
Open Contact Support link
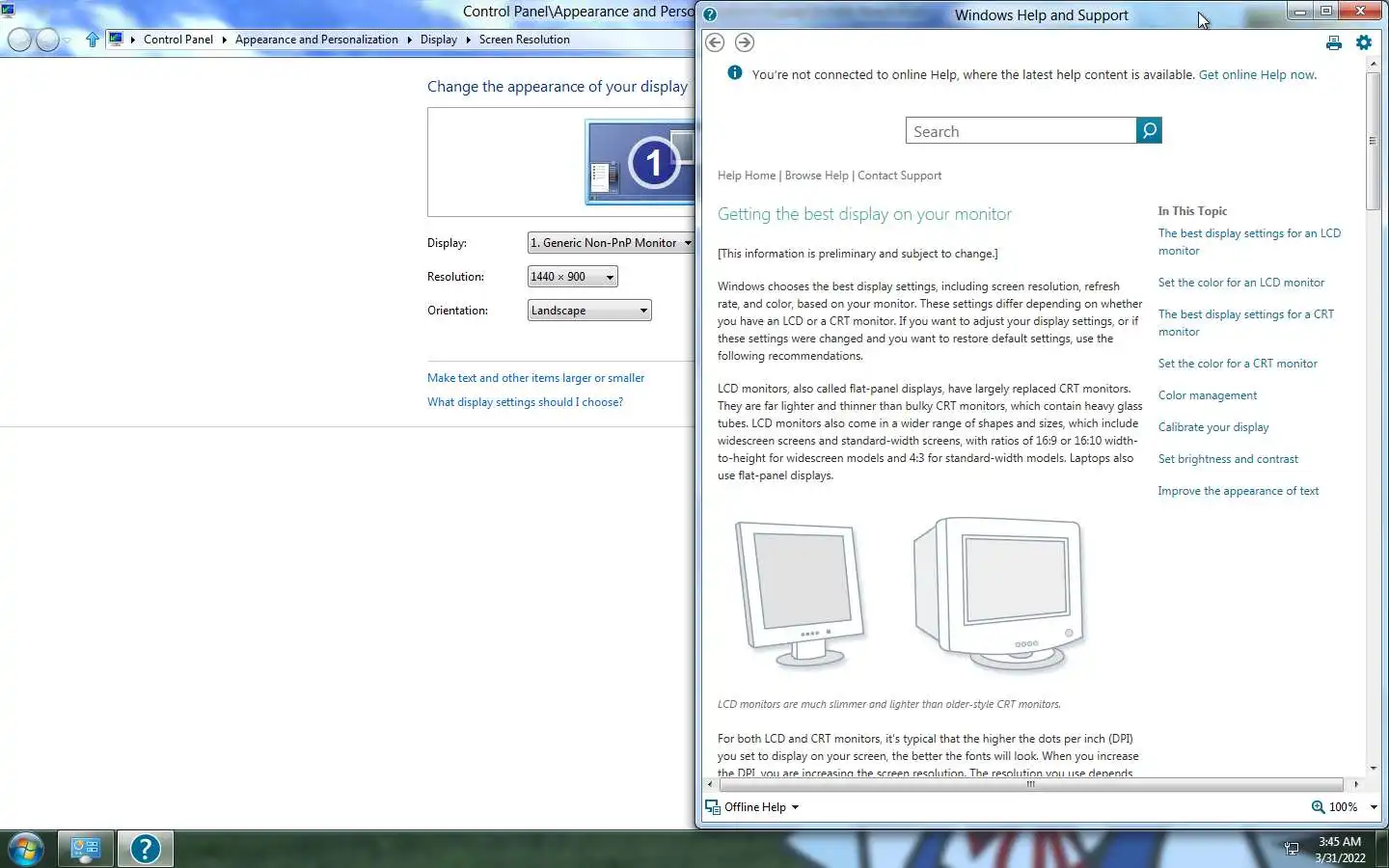[899, 176]
